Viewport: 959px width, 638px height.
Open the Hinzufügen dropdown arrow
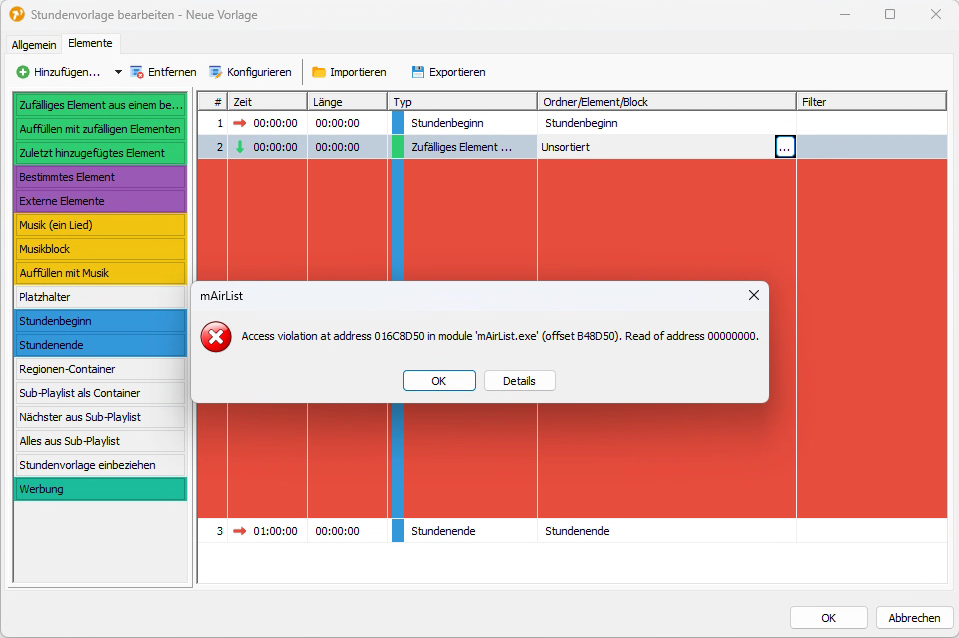pyautogui.click(x=118, y=72)
